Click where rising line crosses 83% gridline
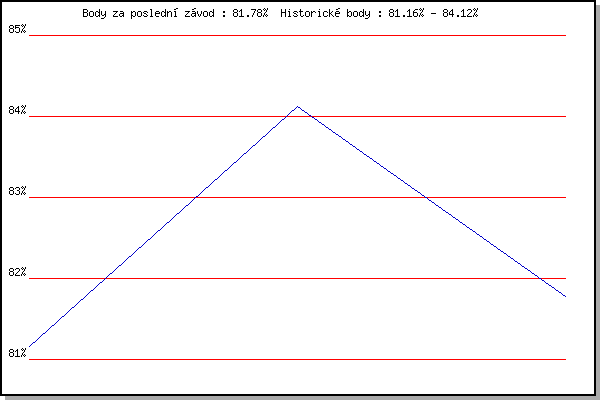 pyautogui.click(x=195, y=197)
